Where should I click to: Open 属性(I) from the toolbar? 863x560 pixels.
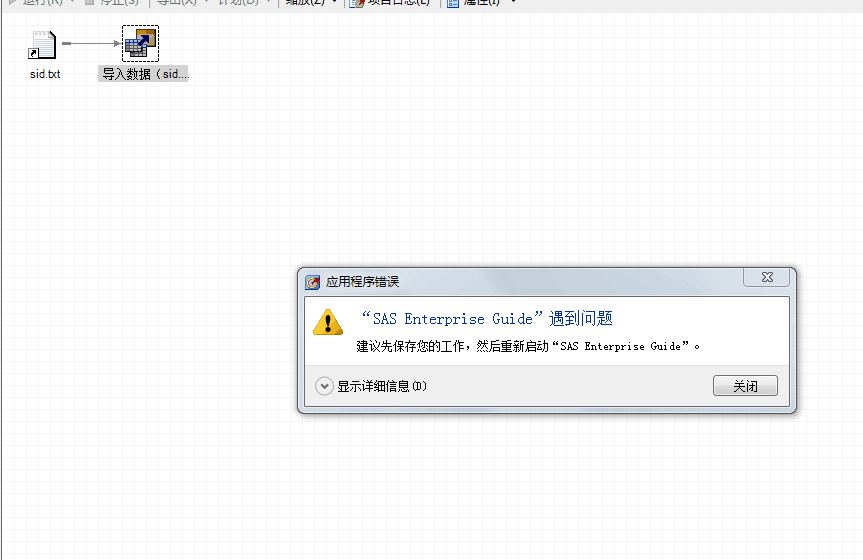[482, 2]
